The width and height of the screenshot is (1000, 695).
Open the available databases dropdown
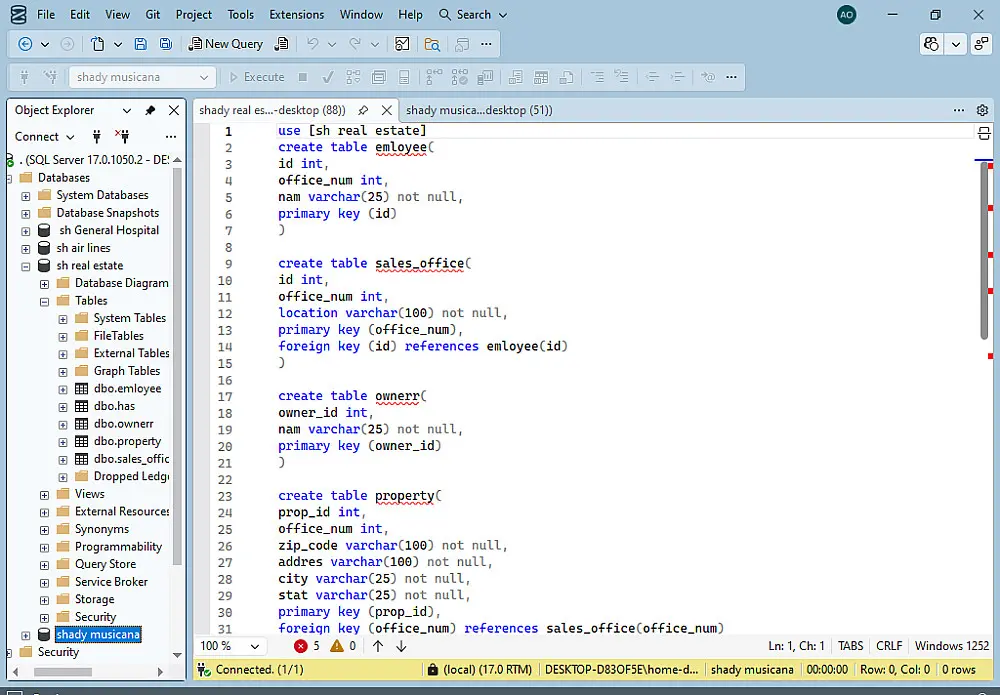pos(204,77)
